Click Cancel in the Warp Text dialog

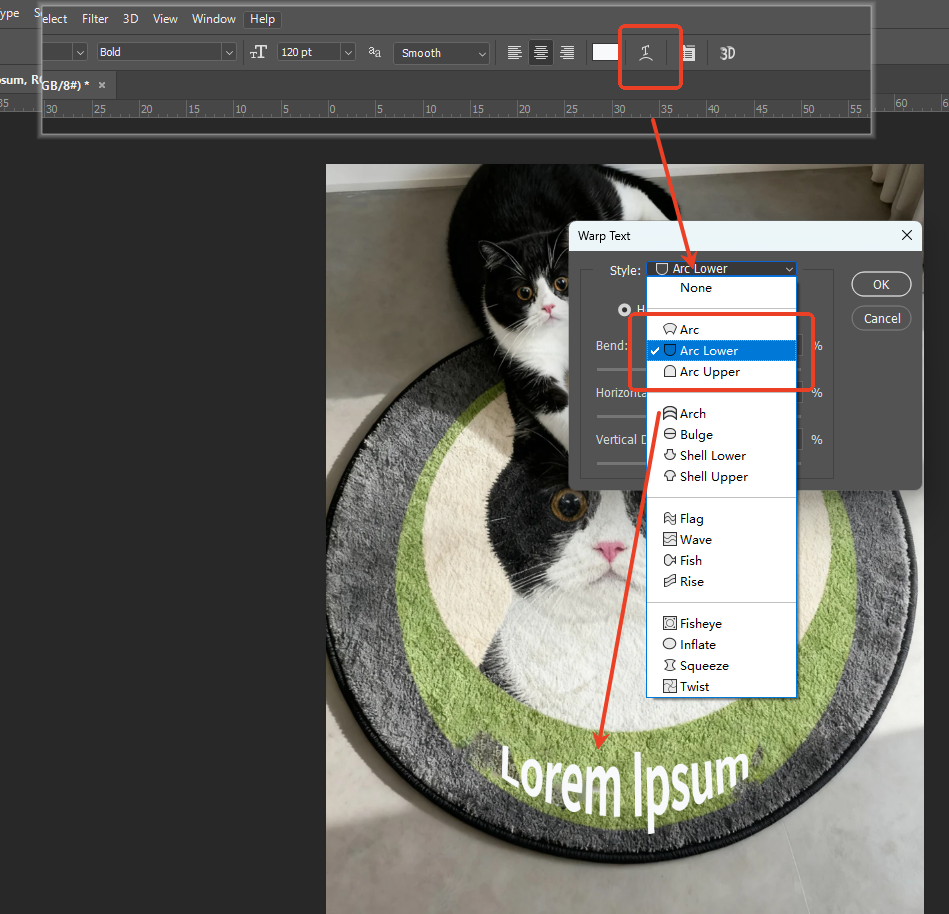[880, 318]
